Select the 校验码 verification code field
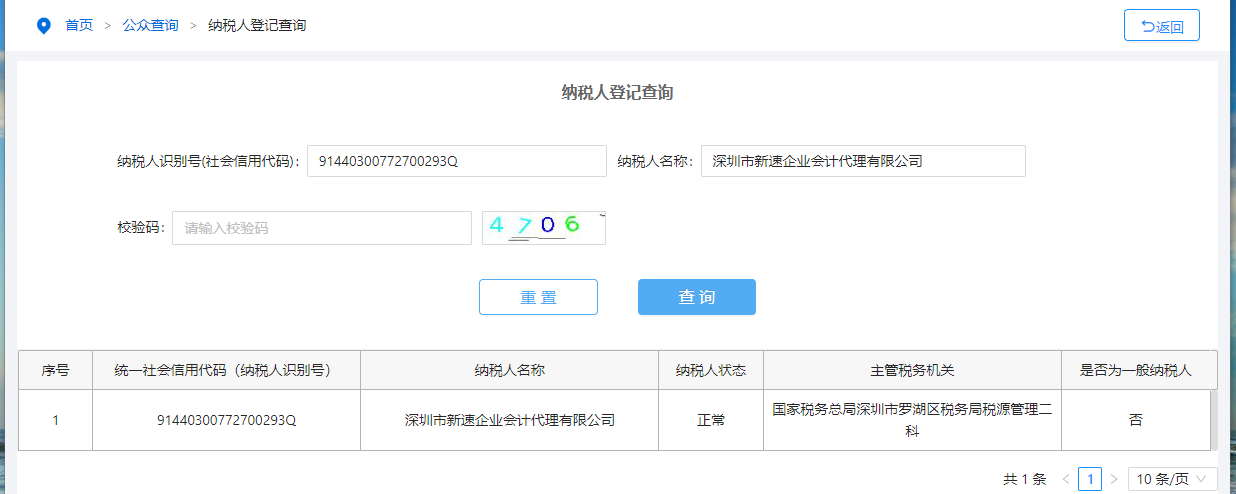1236x494 pixels. (321, 228)
